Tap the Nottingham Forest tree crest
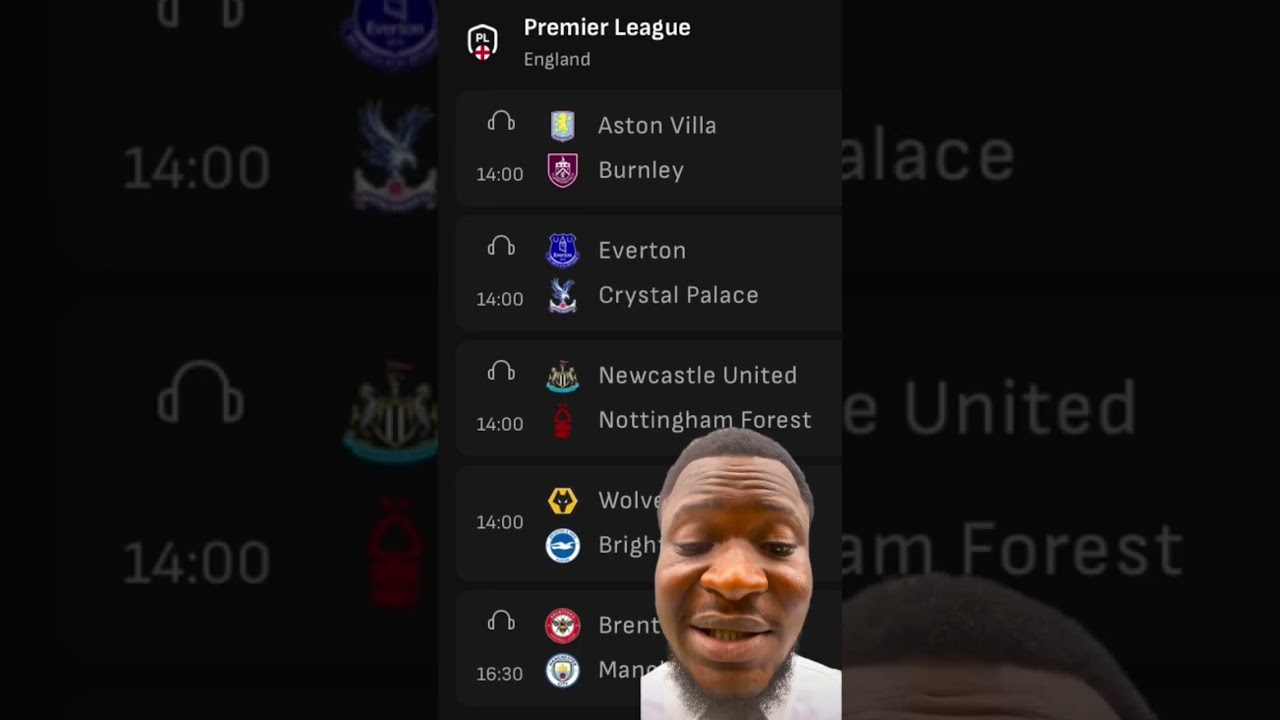1280x720 pixels. (x=563, y=420)
